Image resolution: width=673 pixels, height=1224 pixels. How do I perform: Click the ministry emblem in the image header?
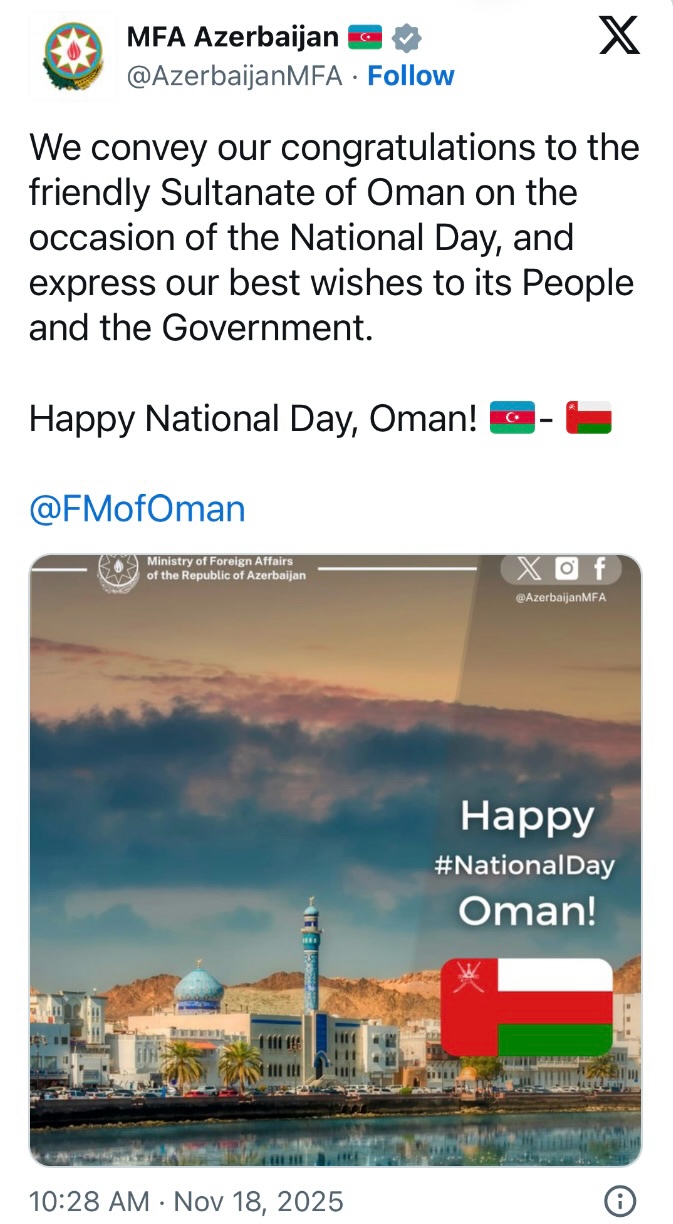[x=118, y=570]
